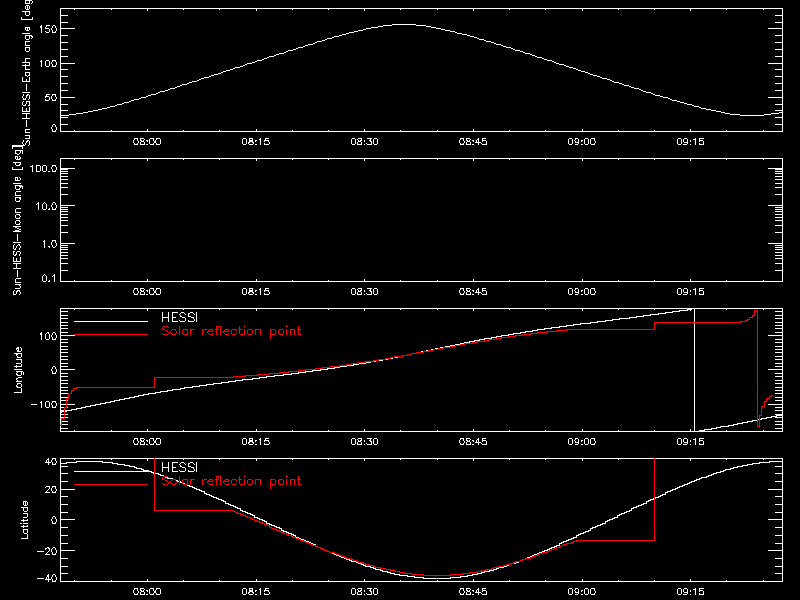The width and height of the screenshot is (800, 600).
Task: Click the 40 tick on the Latitude axis
Action: point(51,462)
